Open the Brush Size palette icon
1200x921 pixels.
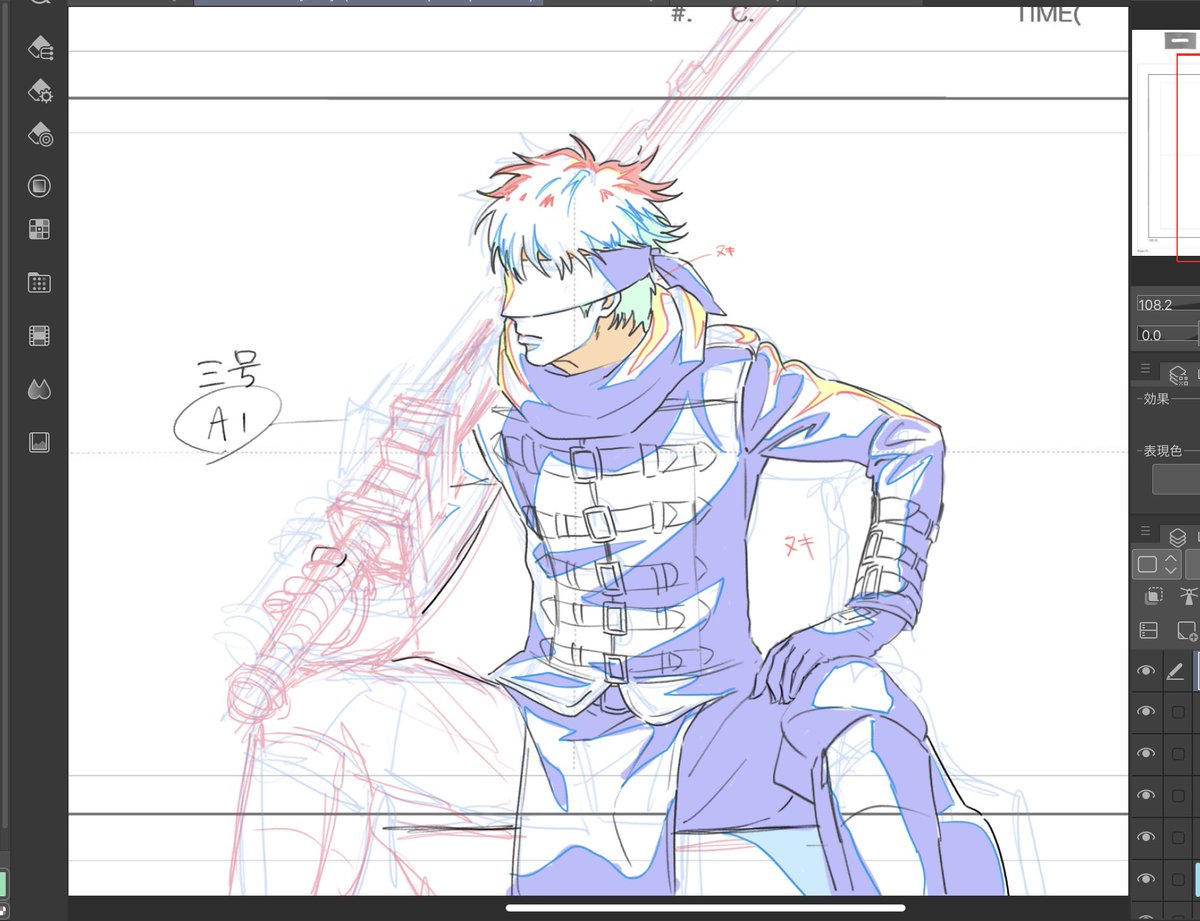click(x=40, y=135)
